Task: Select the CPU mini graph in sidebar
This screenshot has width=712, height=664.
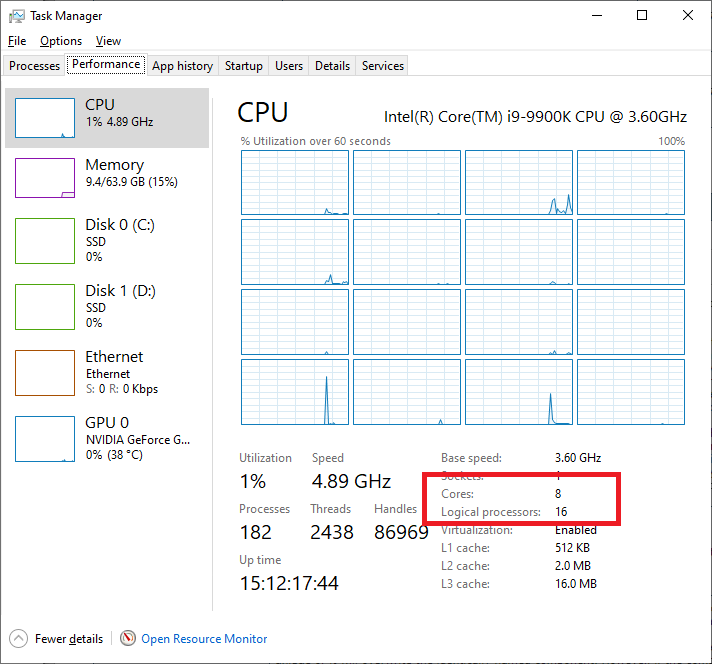Action: pyautogui.click(x=45, y=118)
